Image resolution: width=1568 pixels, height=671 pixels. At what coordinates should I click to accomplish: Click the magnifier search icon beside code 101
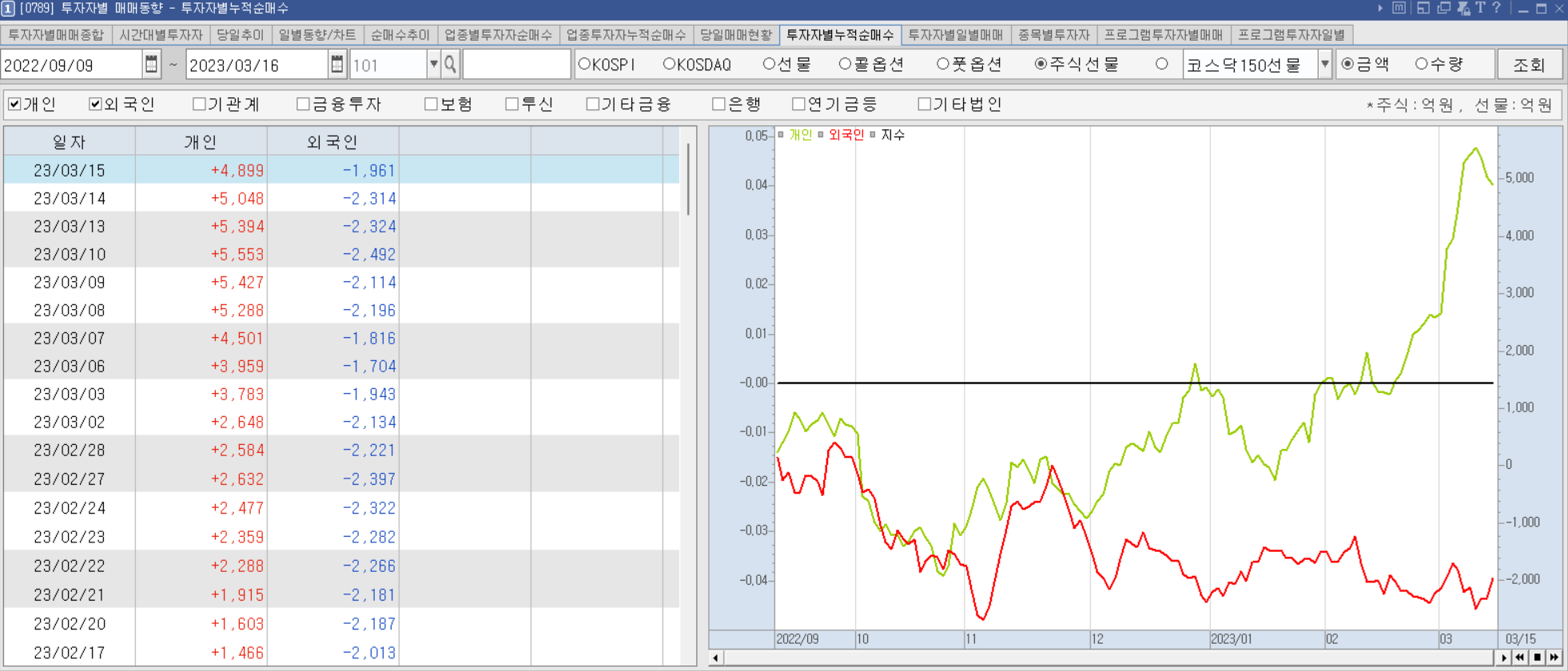tap(450, 65)
